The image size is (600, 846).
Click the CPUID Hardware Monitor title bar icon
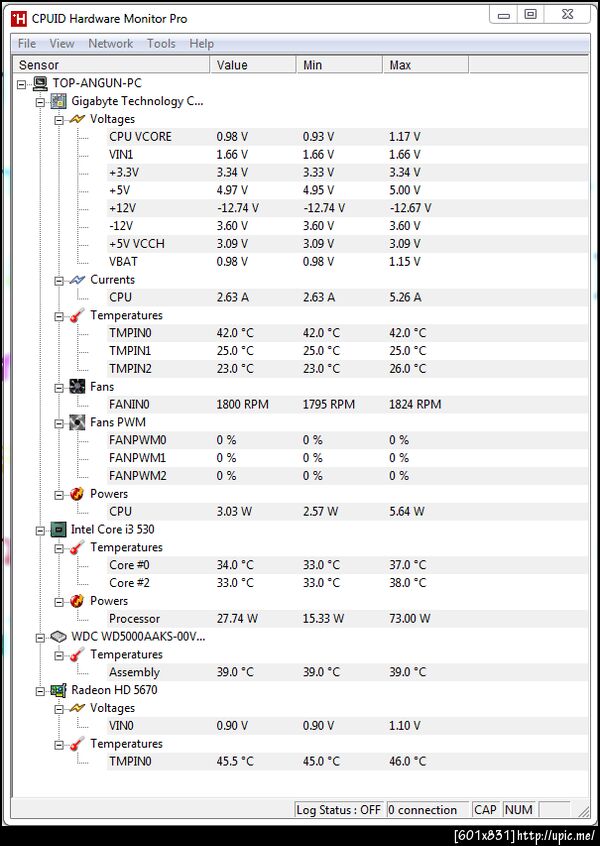[19, 19]
